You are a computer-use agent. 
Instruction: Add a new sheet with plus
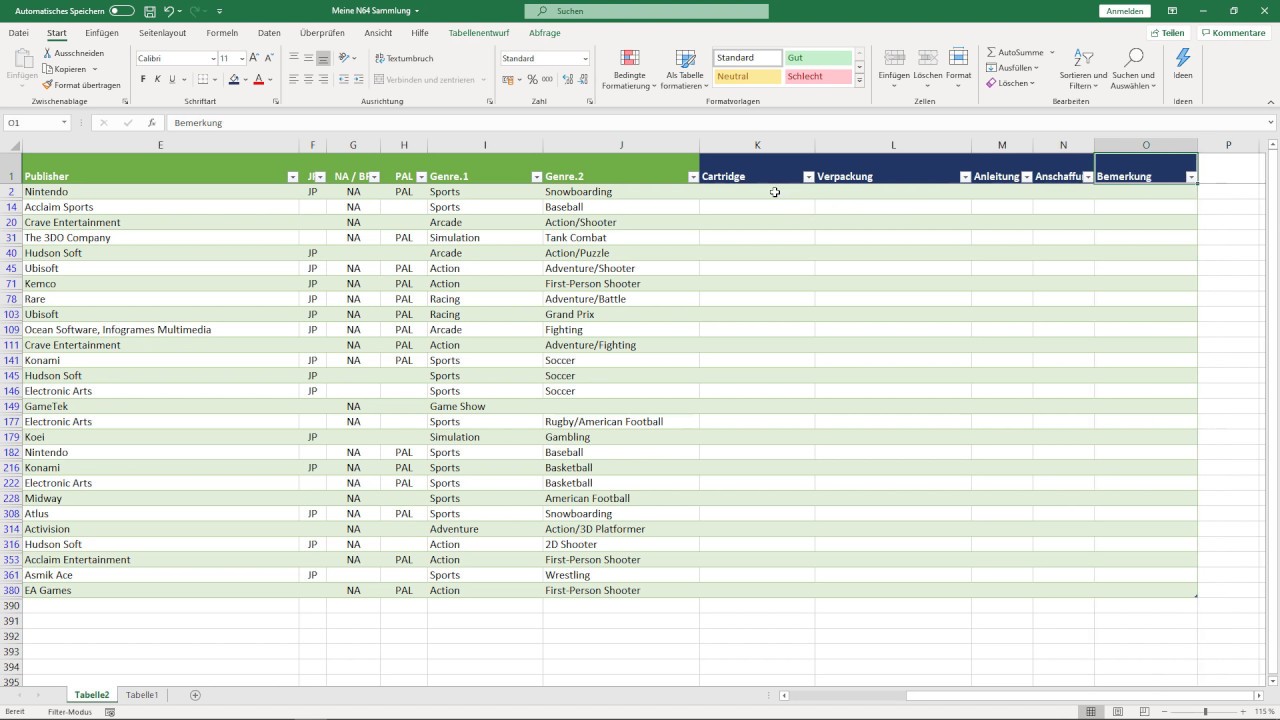195,695
